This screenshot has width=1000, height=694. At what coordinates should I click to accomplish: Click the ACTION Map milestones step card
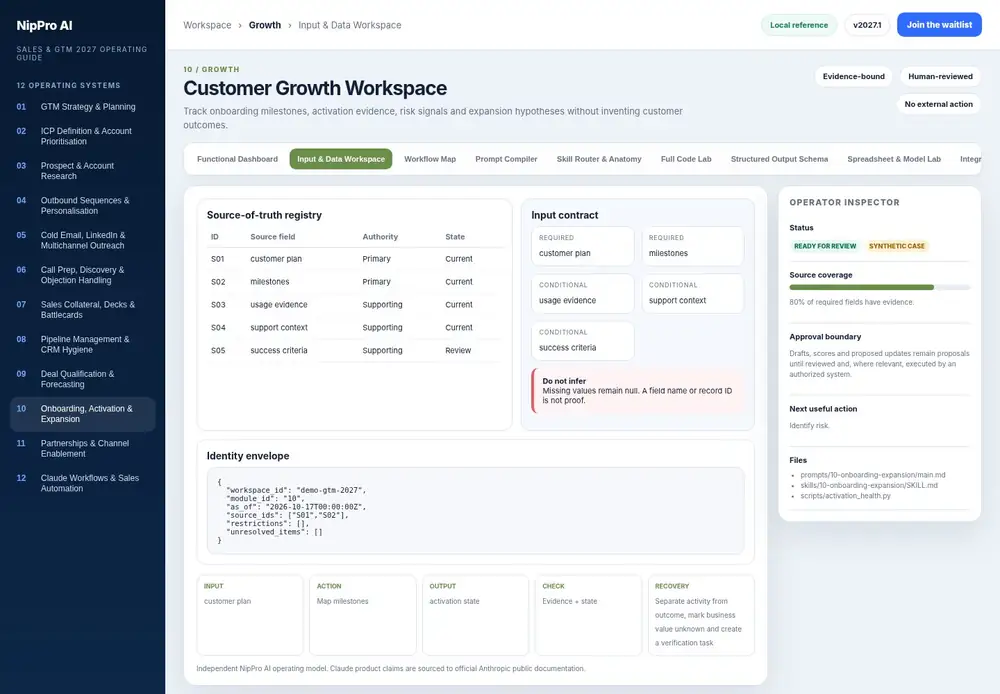click(x=363, y=616)
